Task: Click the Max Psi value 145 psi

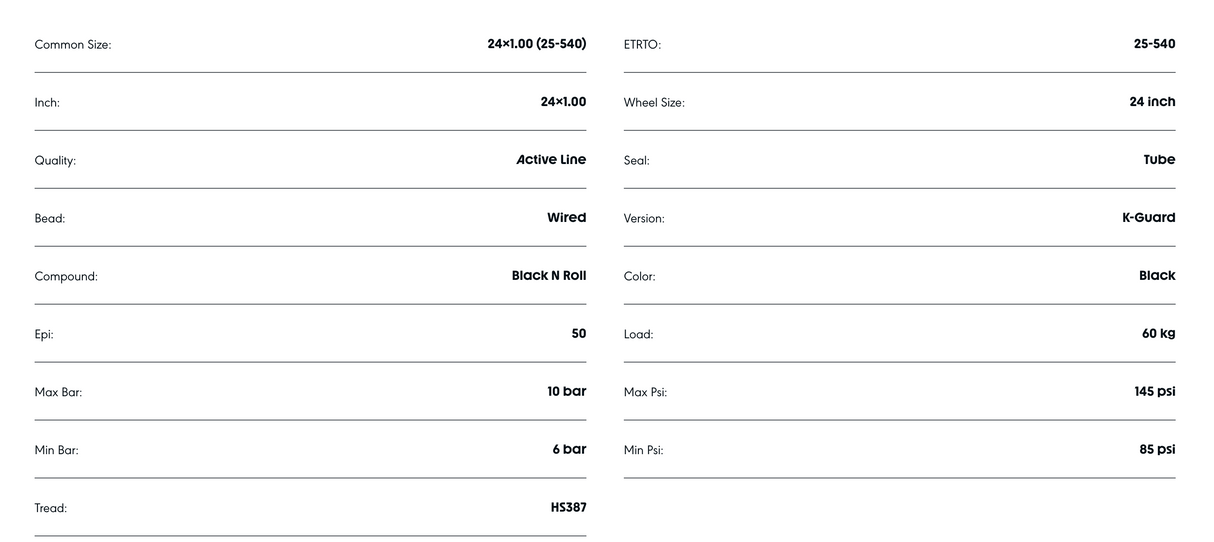Action: pos(1154,392)
